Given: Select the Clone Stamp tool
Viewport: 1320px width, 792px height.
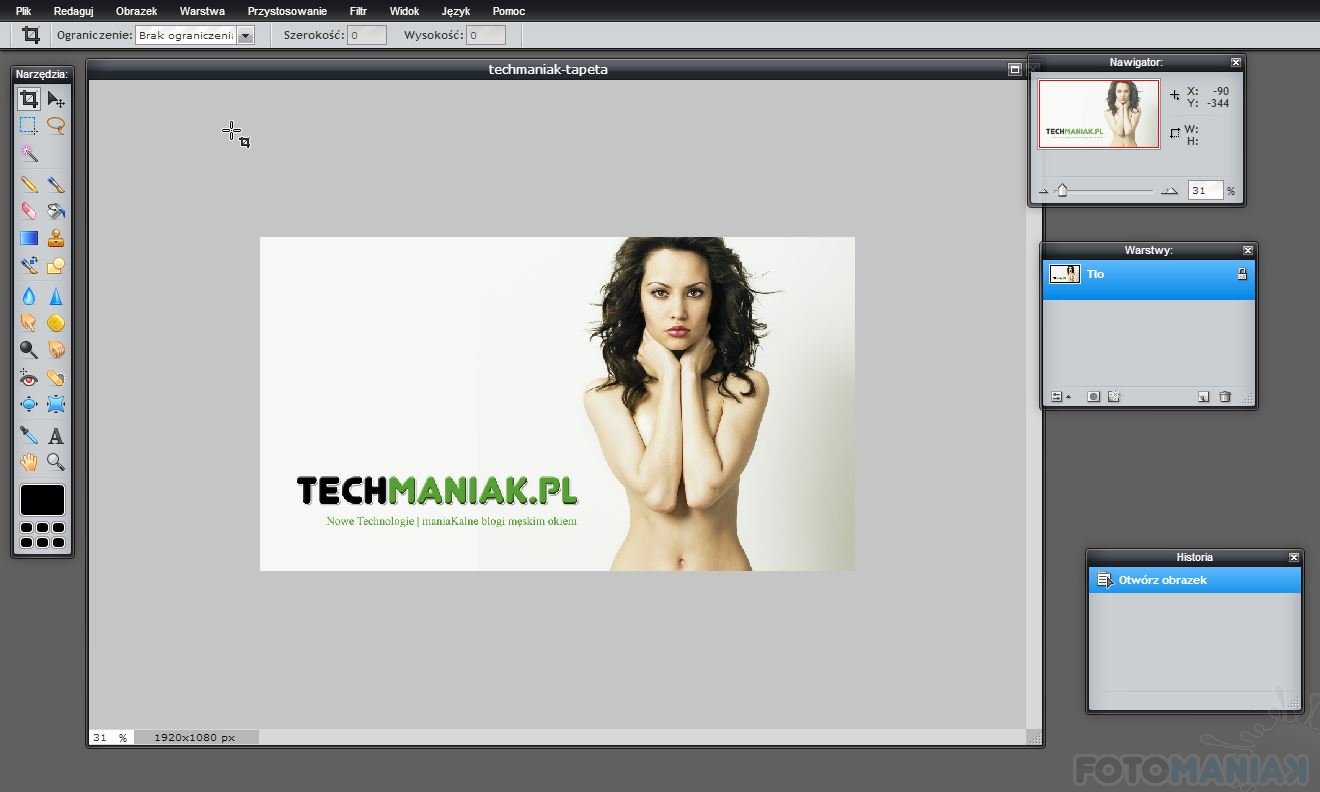Looking at the screenshot, I should (x=56, y=238).
